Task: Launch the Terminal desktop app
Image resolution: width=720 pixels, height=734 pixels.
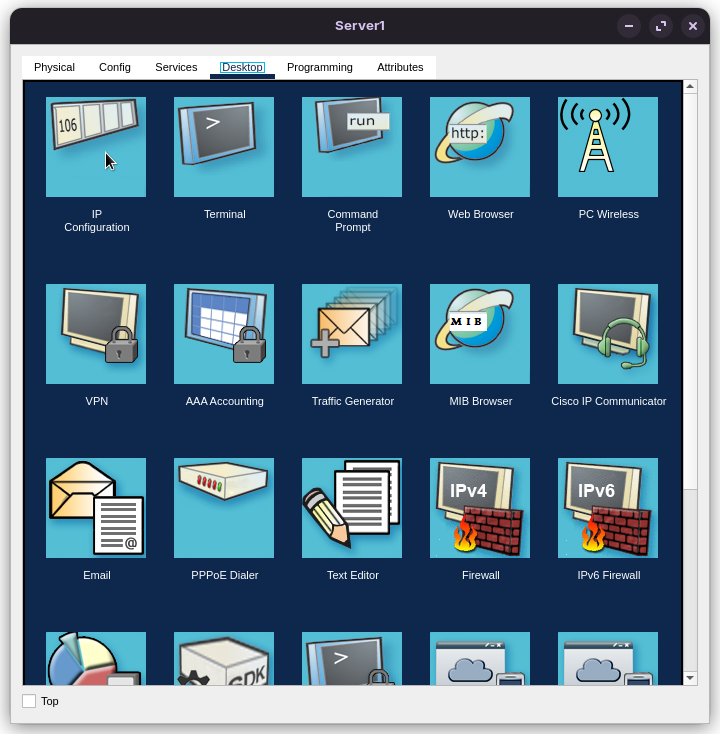Action: pos(224,147)
